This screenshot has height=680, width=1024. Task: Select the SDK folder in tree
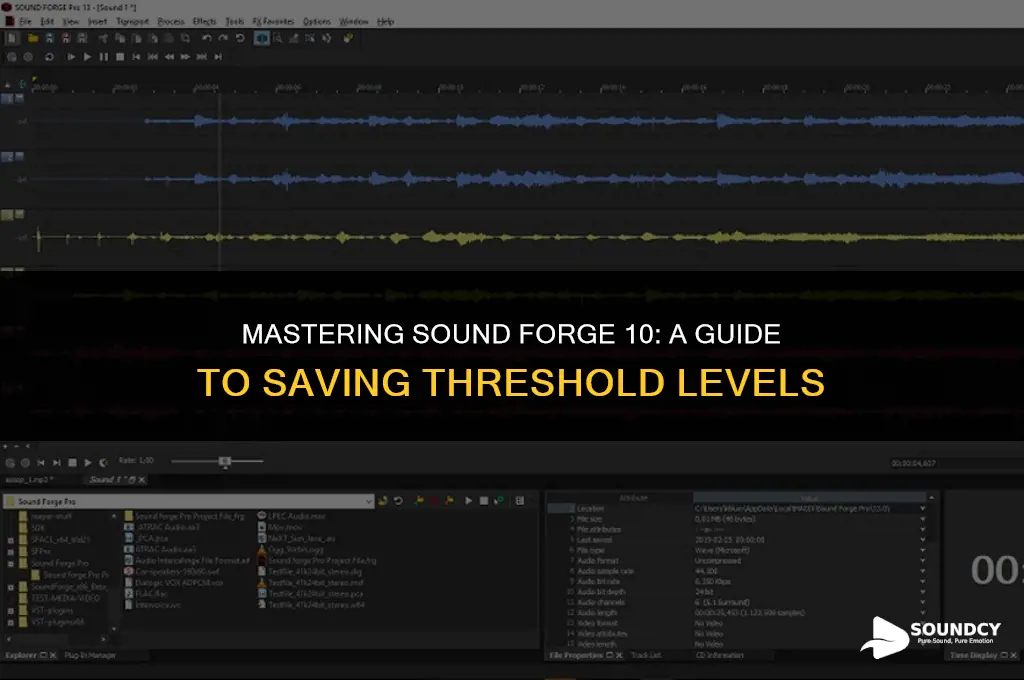[x=38, y=528]
